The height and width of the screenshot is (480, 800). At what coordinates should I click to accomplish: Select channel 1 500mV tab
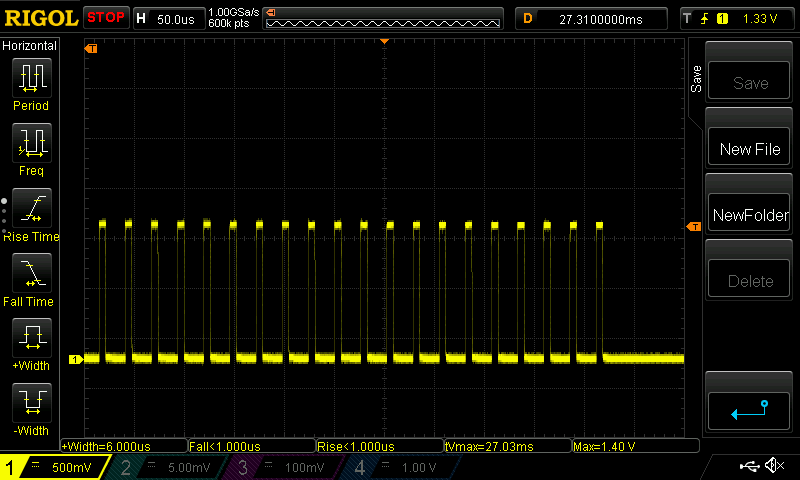(54, 467)
